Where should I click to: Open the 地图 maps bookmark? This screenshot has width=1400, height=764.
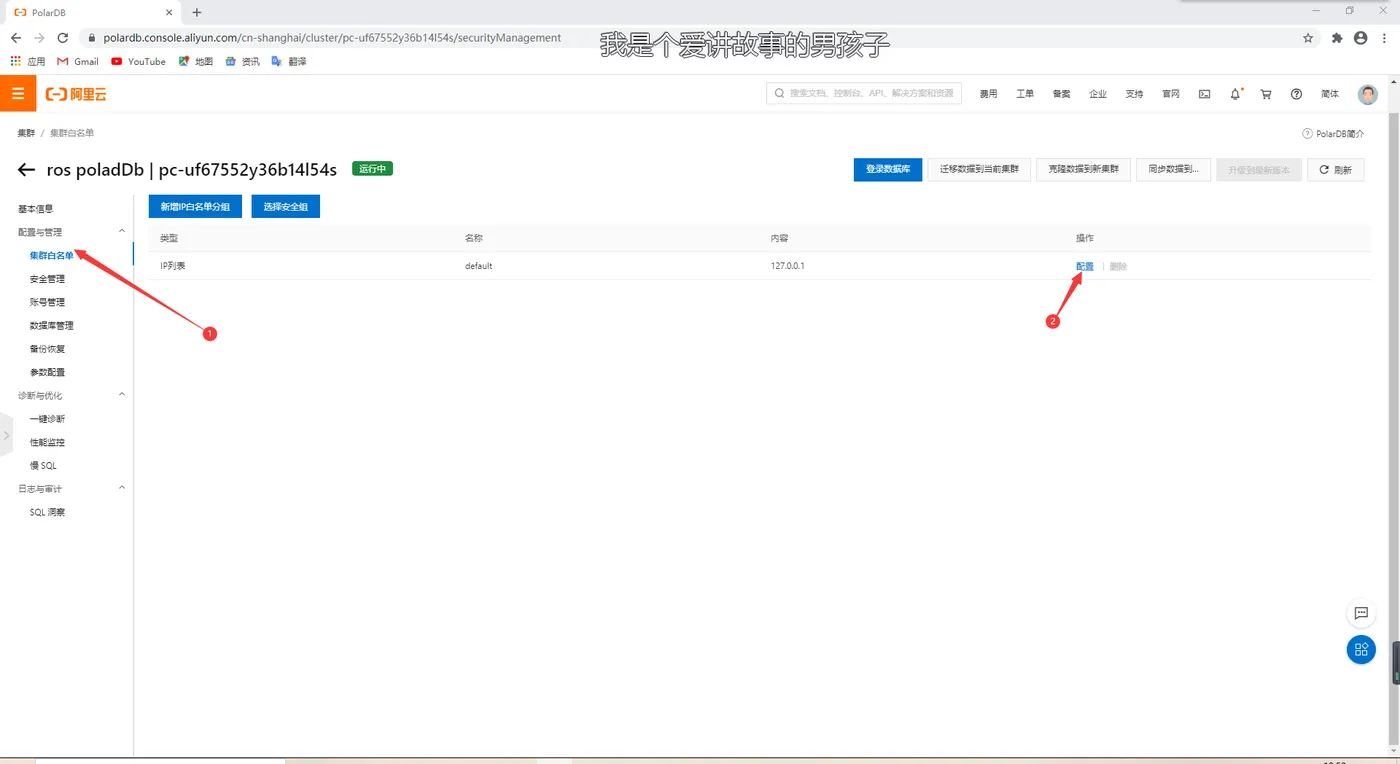[195, 61]
